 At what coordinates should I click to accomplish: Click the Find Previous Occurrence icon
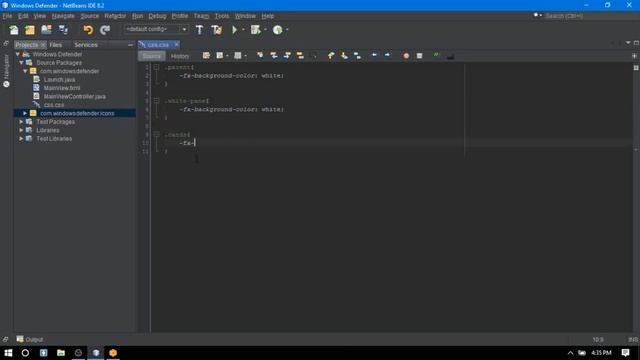tap(273, 56)
